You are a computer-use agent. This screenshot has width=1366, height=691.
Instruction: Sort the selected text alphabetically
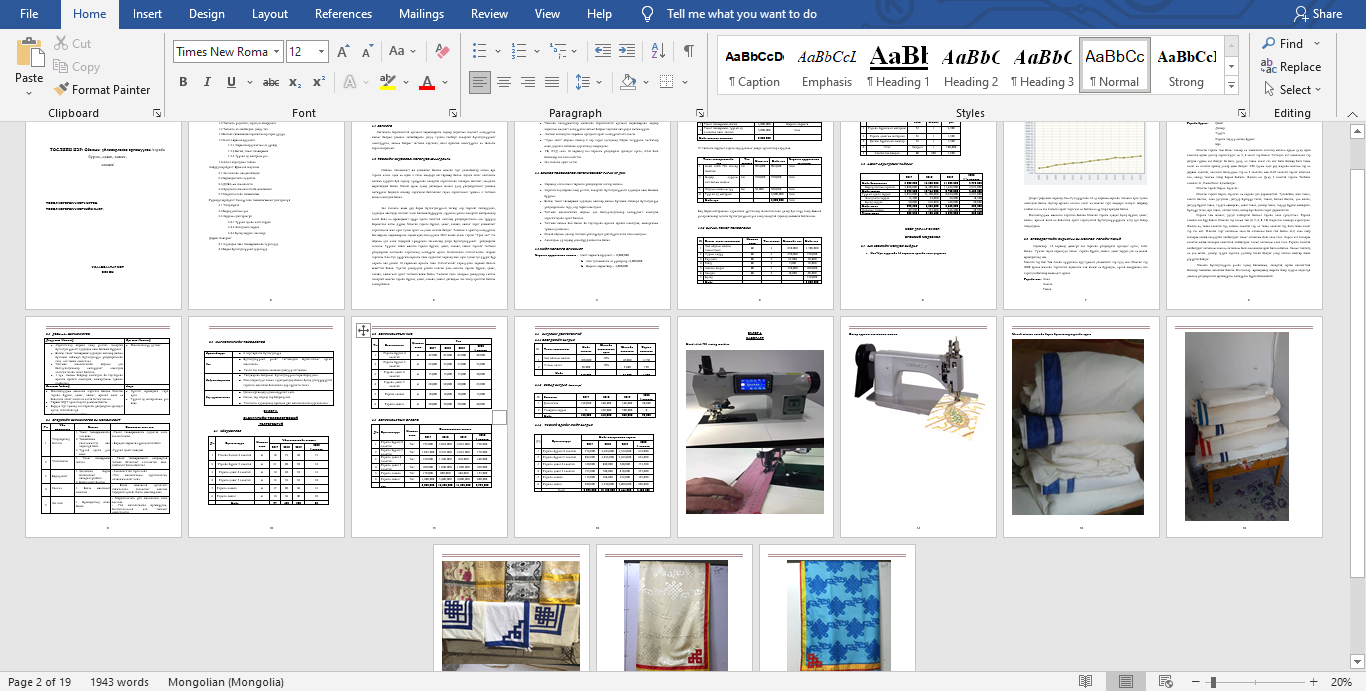click(656, 51)
